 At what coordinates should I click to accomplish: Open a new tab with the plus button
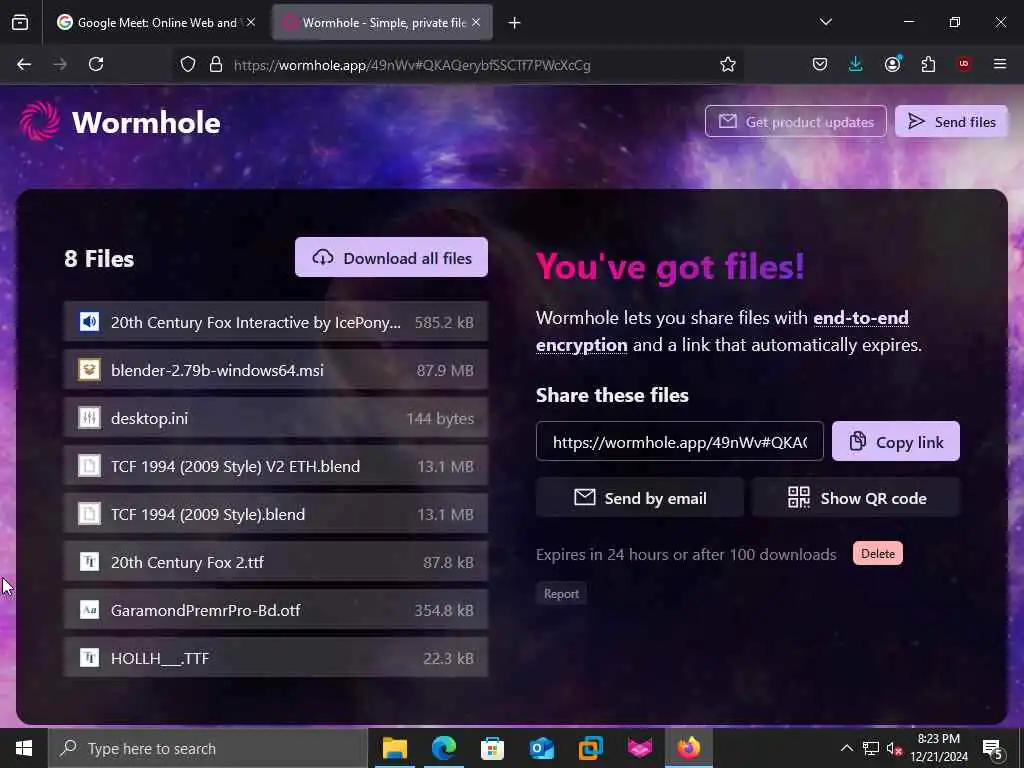[515, 23]
